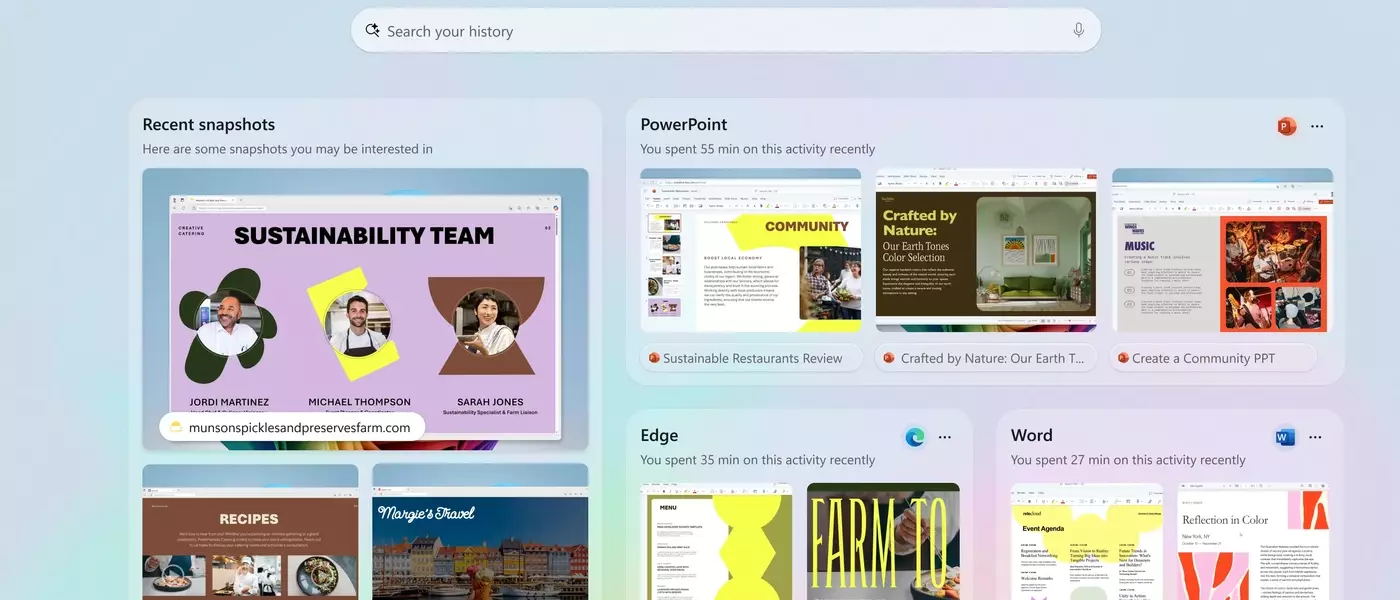Click the site icon on munsonspickles chip
The height and width of the screenshot is (600, 1400).
176,427
